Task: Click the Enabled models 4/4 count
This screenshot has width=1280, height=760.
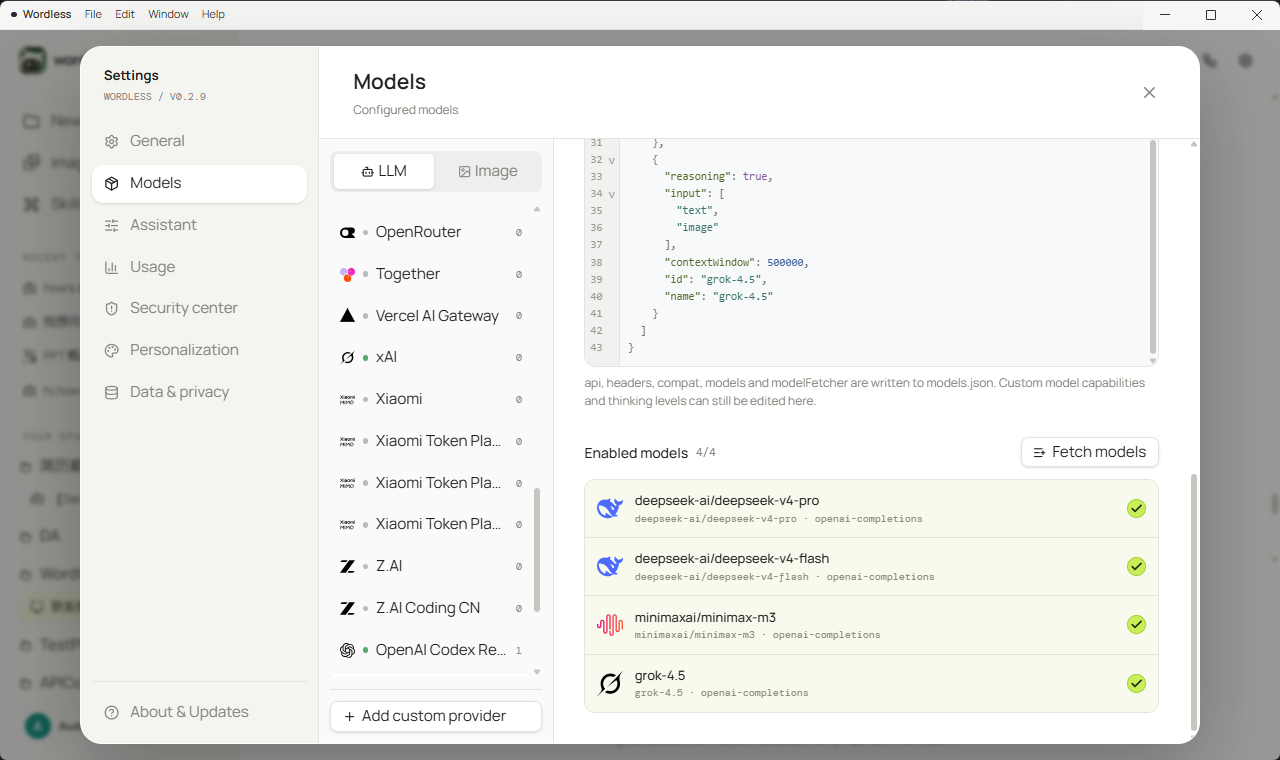Action: pos(706,452)
